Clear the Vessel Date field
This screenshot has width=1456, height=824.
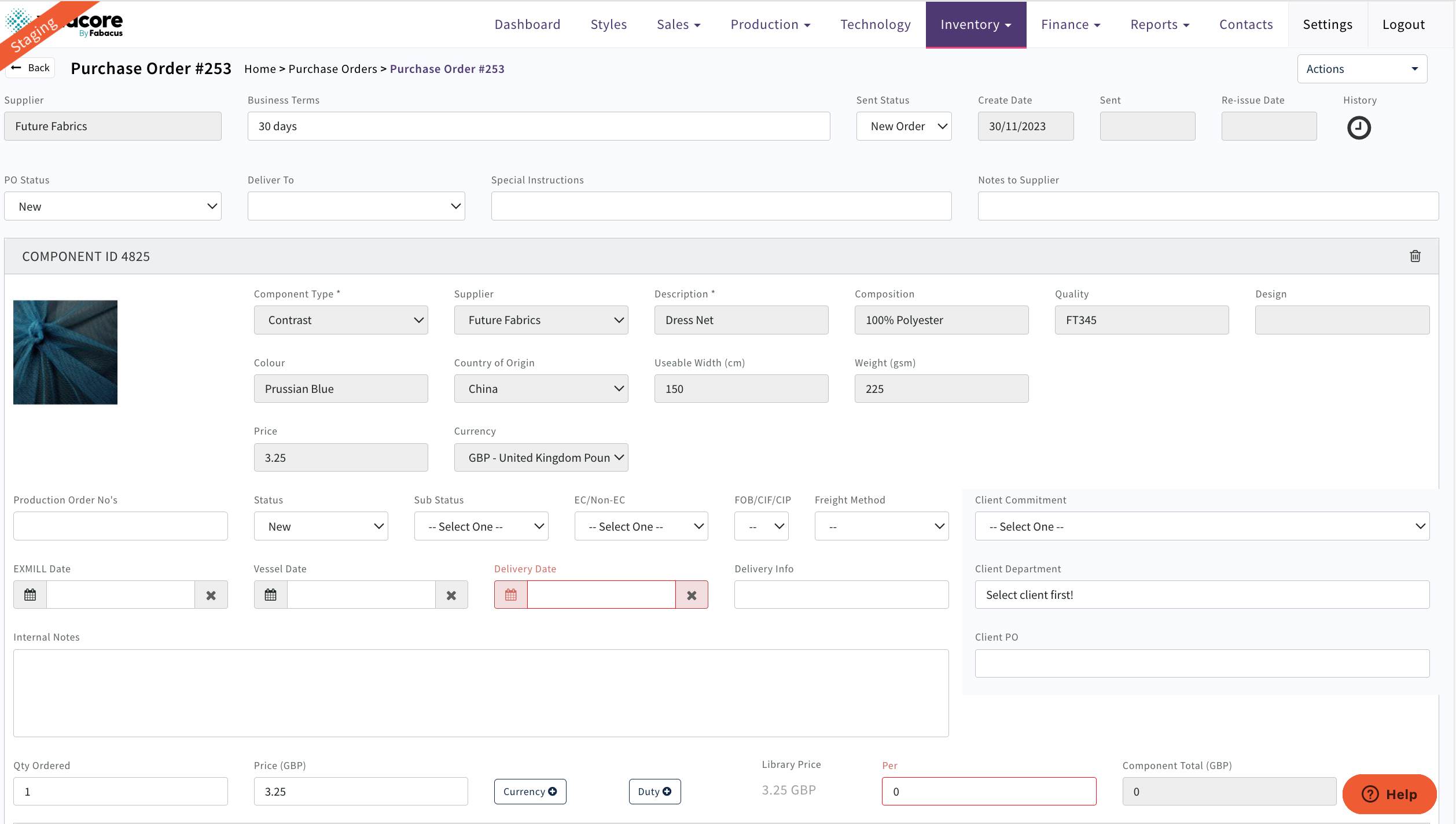click(x=451, y=595)
